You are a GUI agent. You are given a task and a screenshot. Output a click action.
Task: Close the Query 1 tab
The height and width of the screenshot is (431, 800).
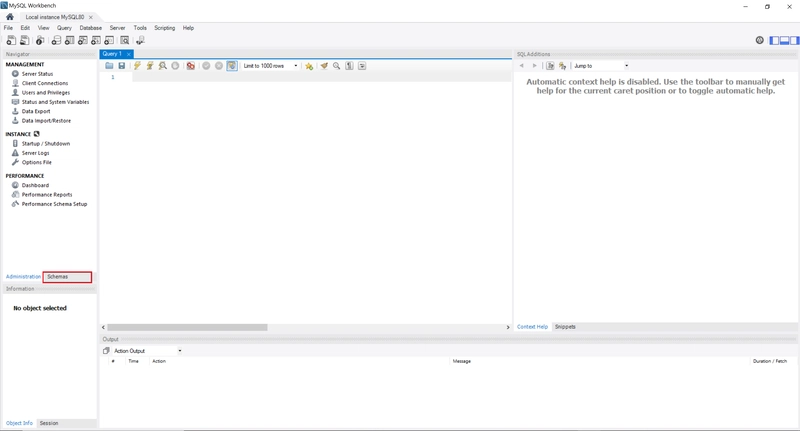coord(129,54)
